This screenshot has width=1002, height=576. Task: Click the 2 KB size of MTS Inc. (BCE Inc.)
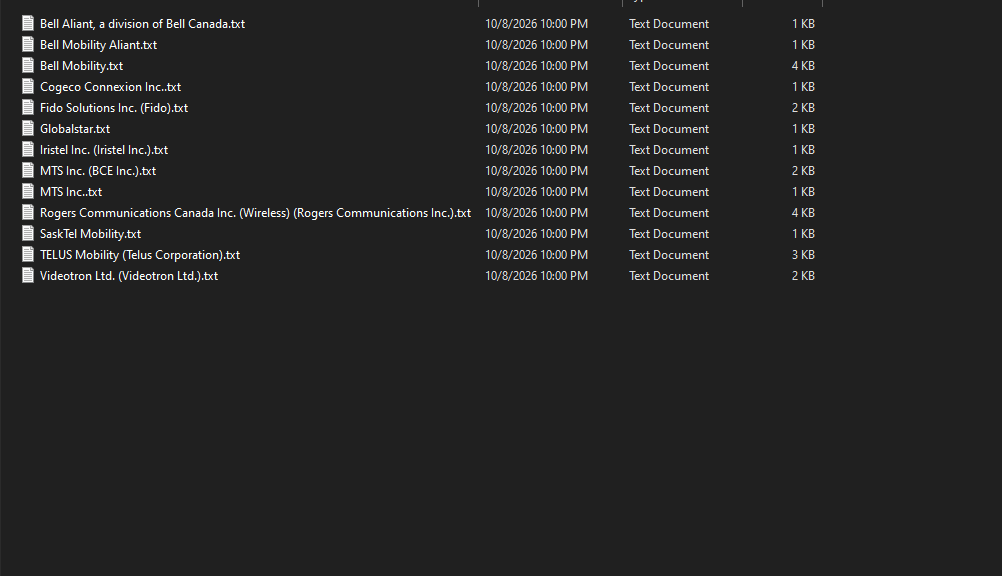coord(803,171)
